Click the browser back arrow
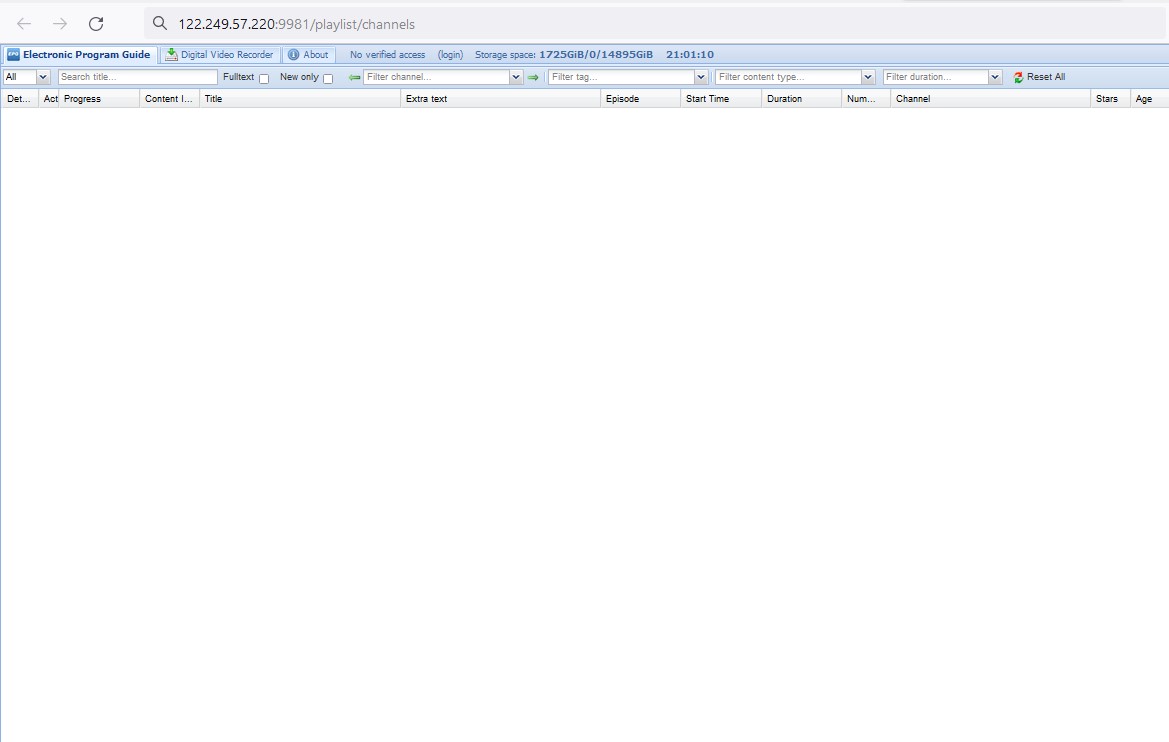The image size is (1169, 742). click(24, 24)
